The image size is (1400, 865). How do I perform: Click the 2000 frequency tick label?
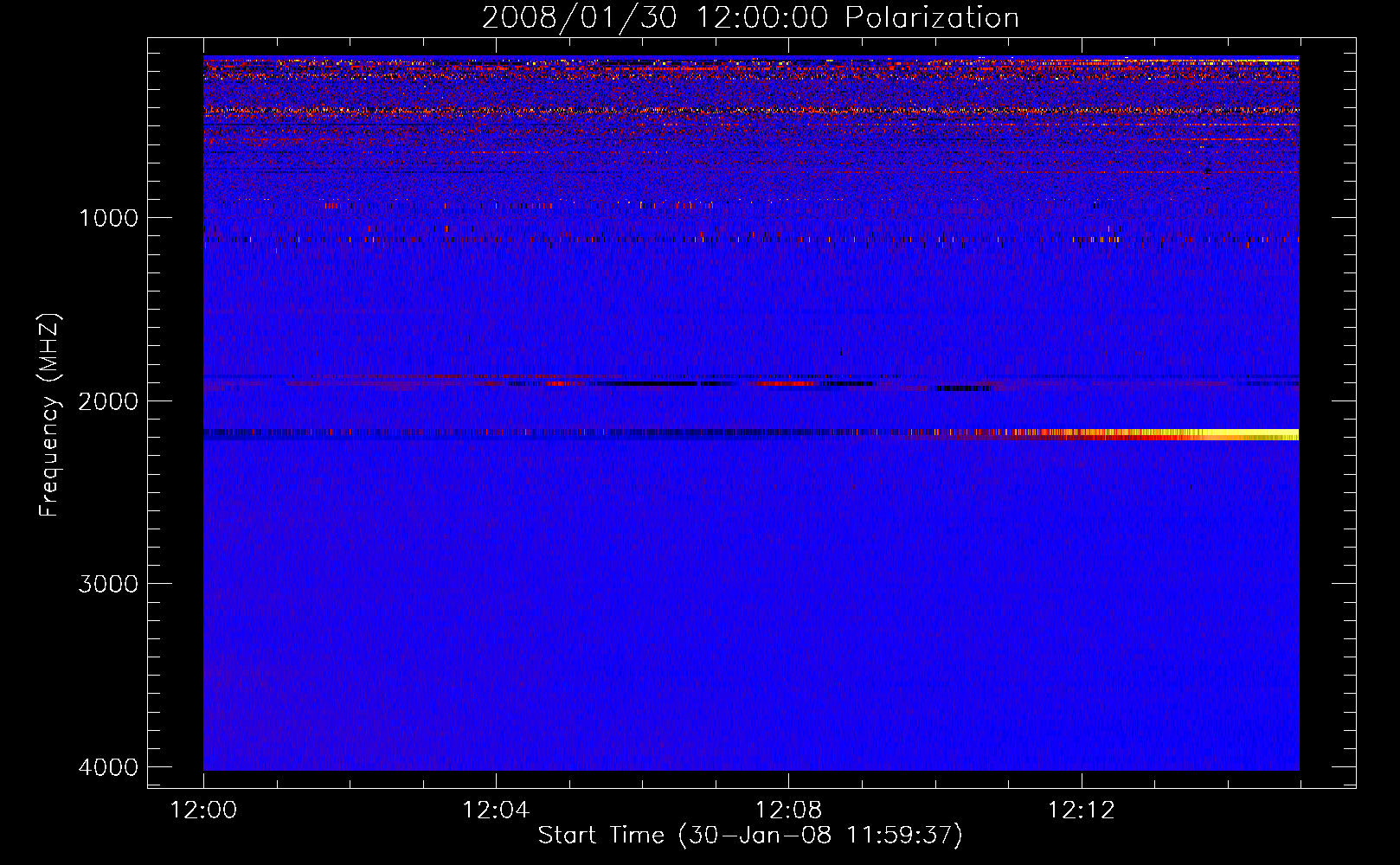tap(108, 401)
